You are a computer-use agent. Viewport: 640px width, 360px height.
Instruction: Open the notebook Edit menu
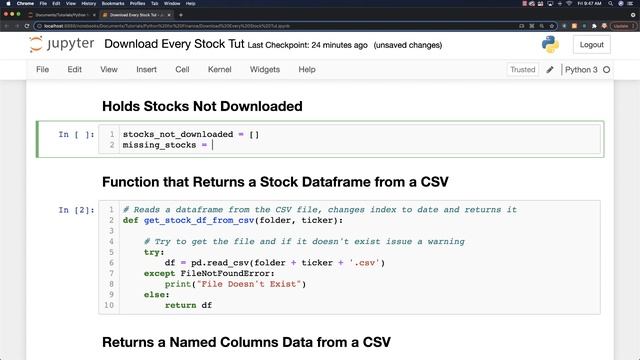(75, 69)
